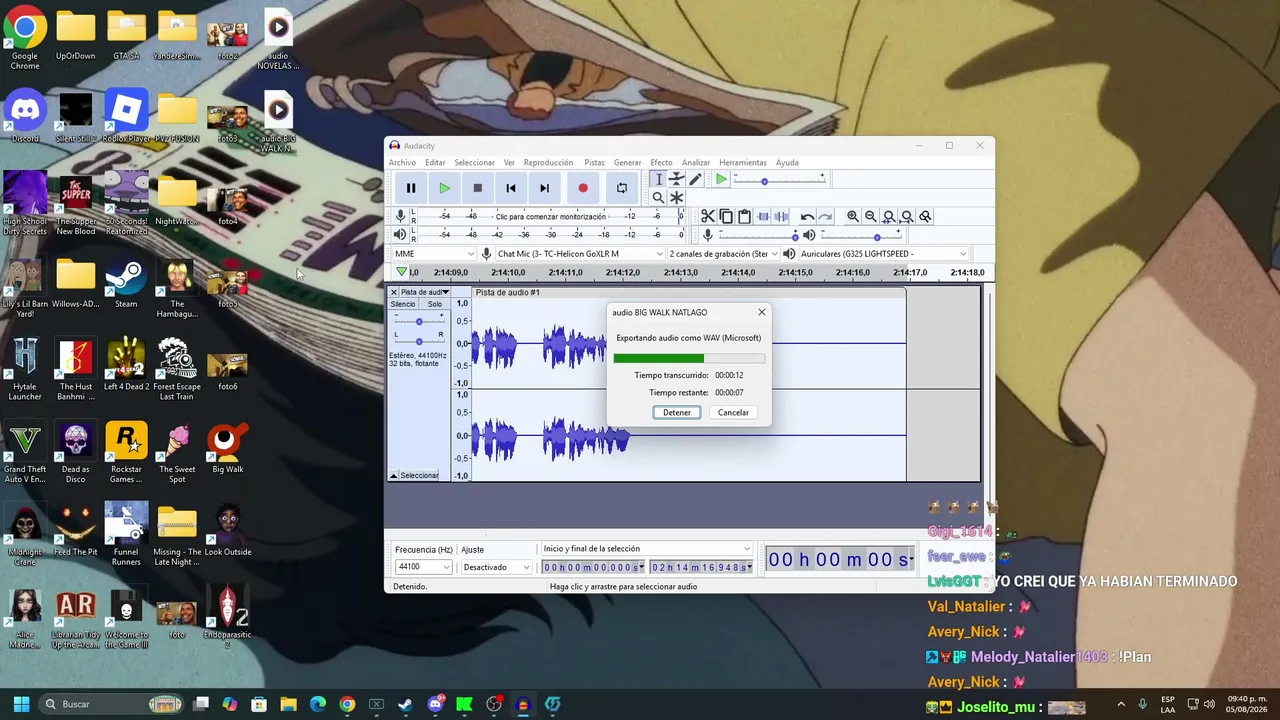Click the Pause button in Audacity
1280x720 pixels.
[x=411, y=188]
